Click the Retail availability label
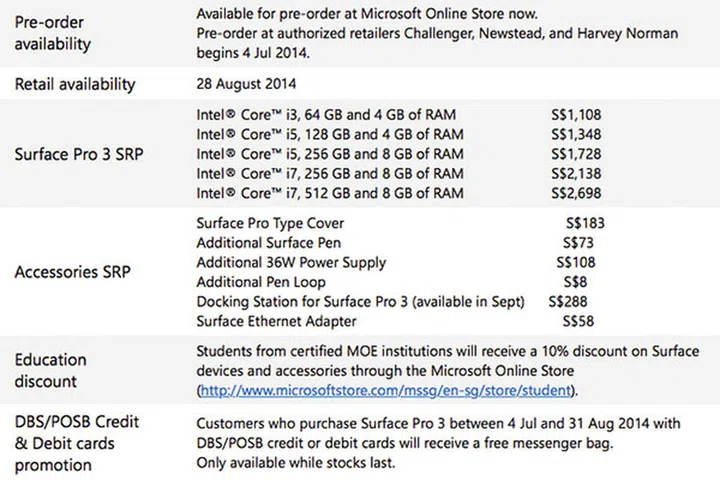The image size is (720, 480). (75, 83)
